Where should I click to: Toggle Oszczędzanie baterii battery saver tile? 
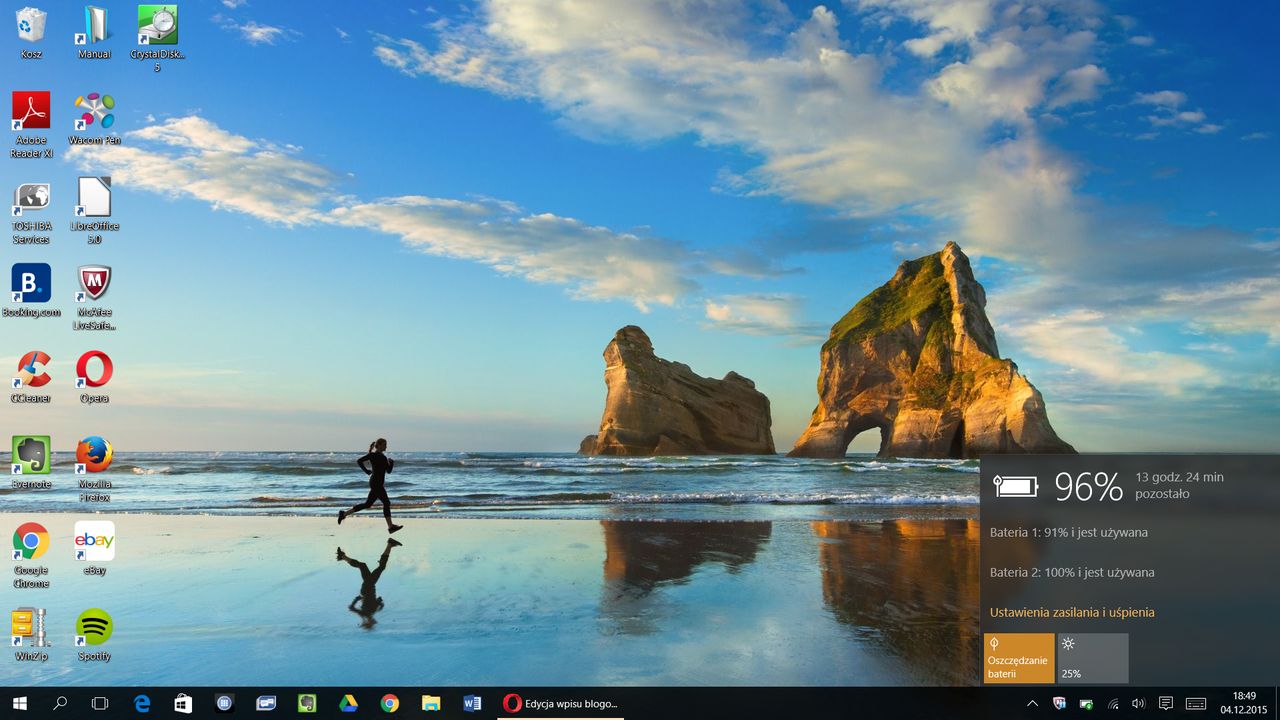click(1019, 658)
